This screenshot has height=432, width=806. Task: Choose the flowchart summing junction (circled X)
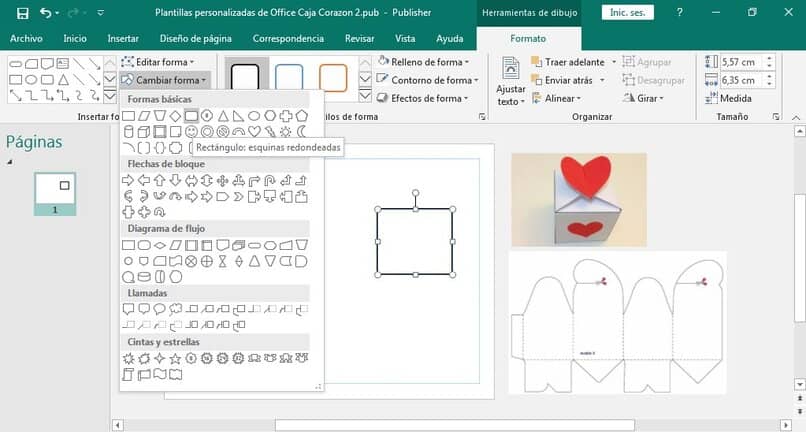[191, 261]
